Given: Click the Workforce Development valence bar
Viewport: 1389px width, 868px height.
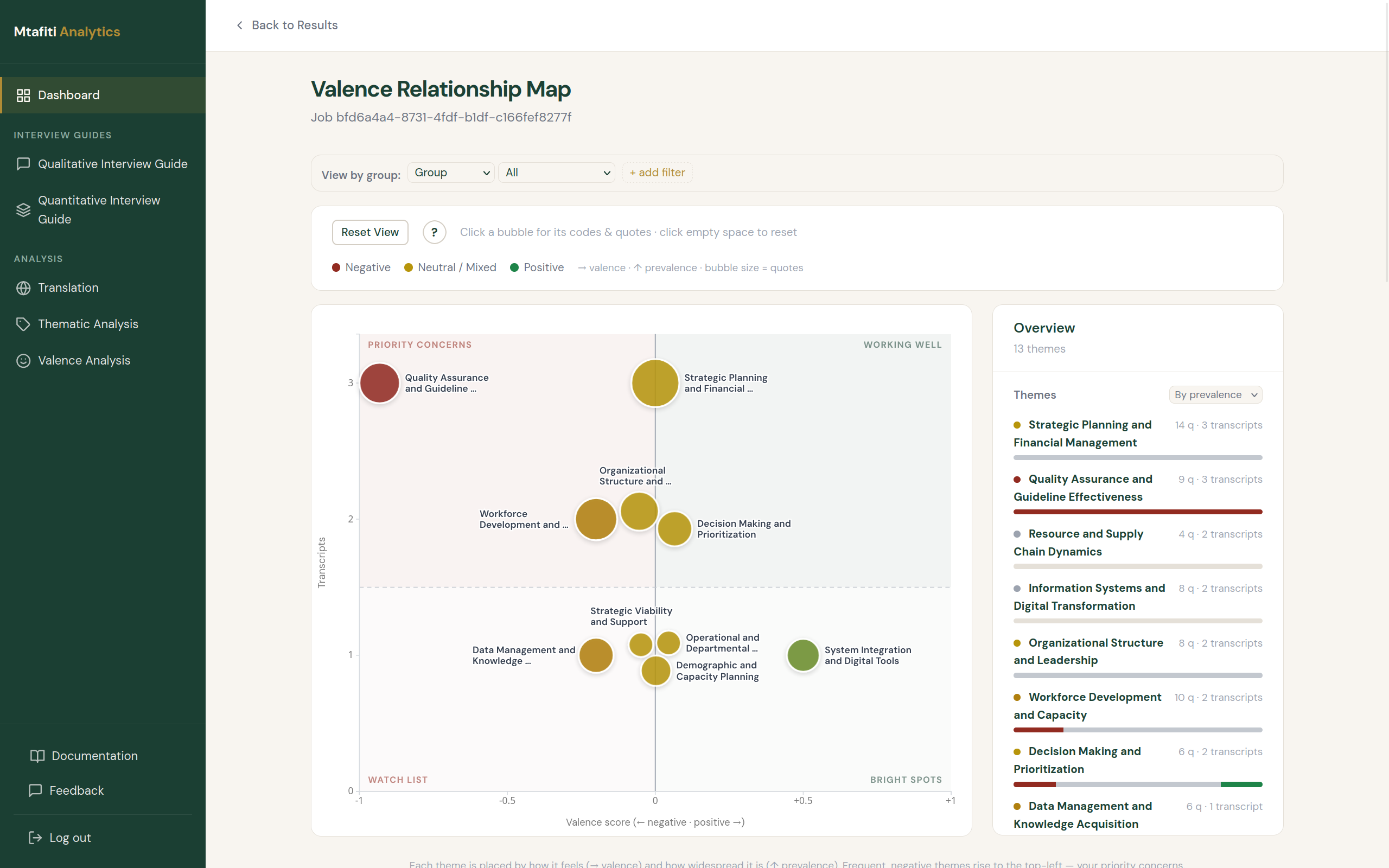Looking at the screenshot, I should coord(1138,730).
